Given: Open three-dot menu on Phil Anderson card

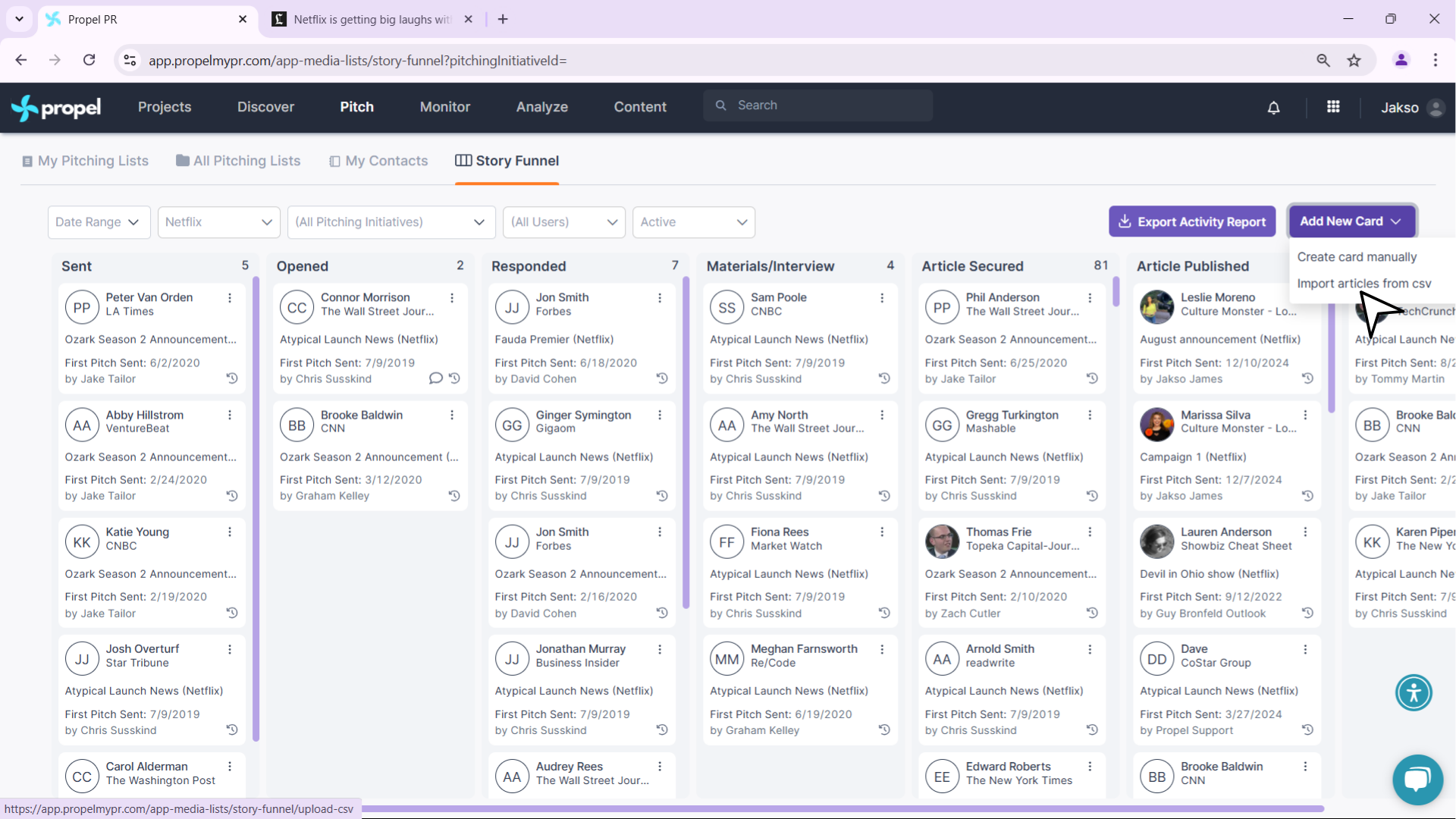Looking at the screenshot, I should point(1090,298).
